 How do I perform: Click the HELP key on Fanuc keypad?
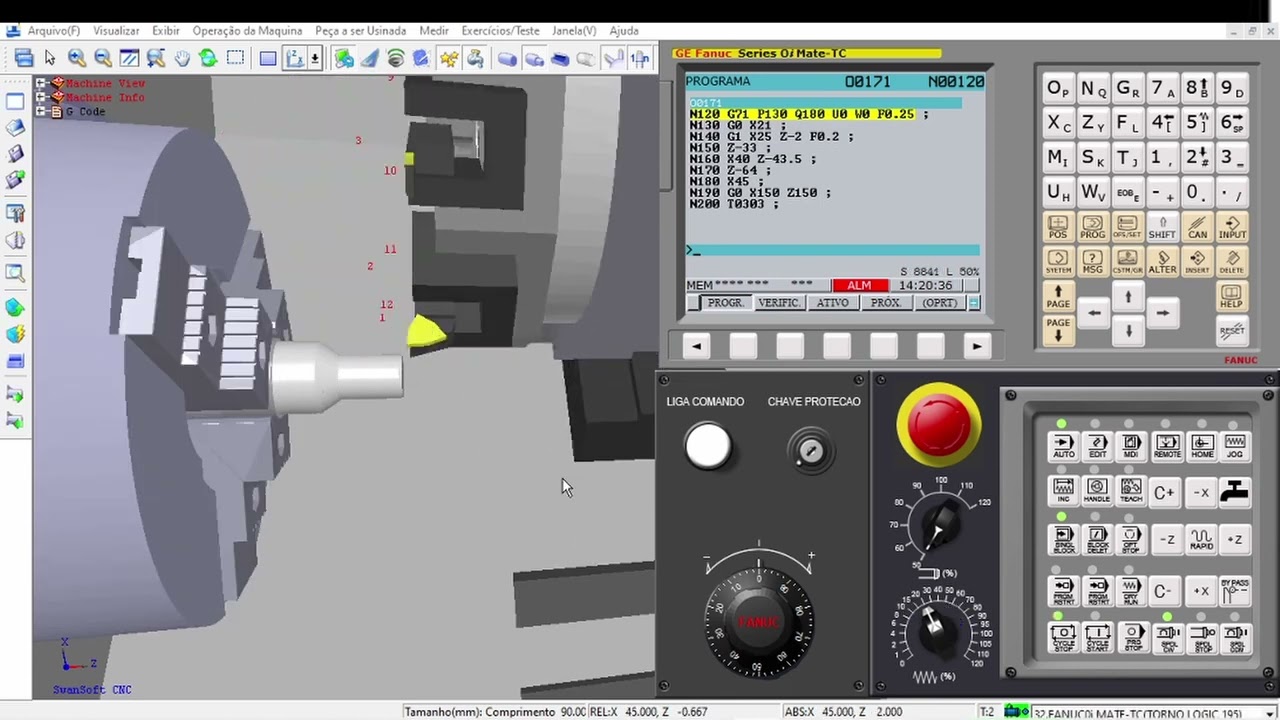click(1232, 297)
